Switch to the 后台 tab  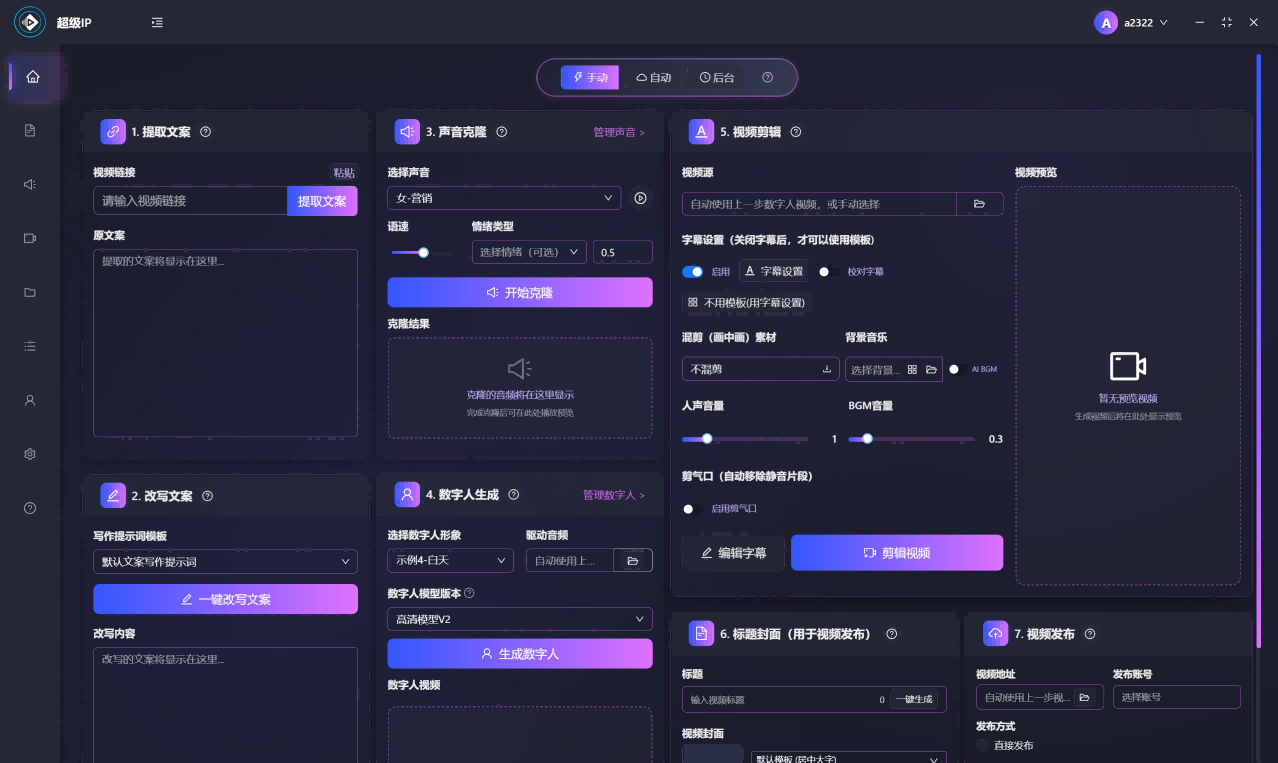coord(717,78)
